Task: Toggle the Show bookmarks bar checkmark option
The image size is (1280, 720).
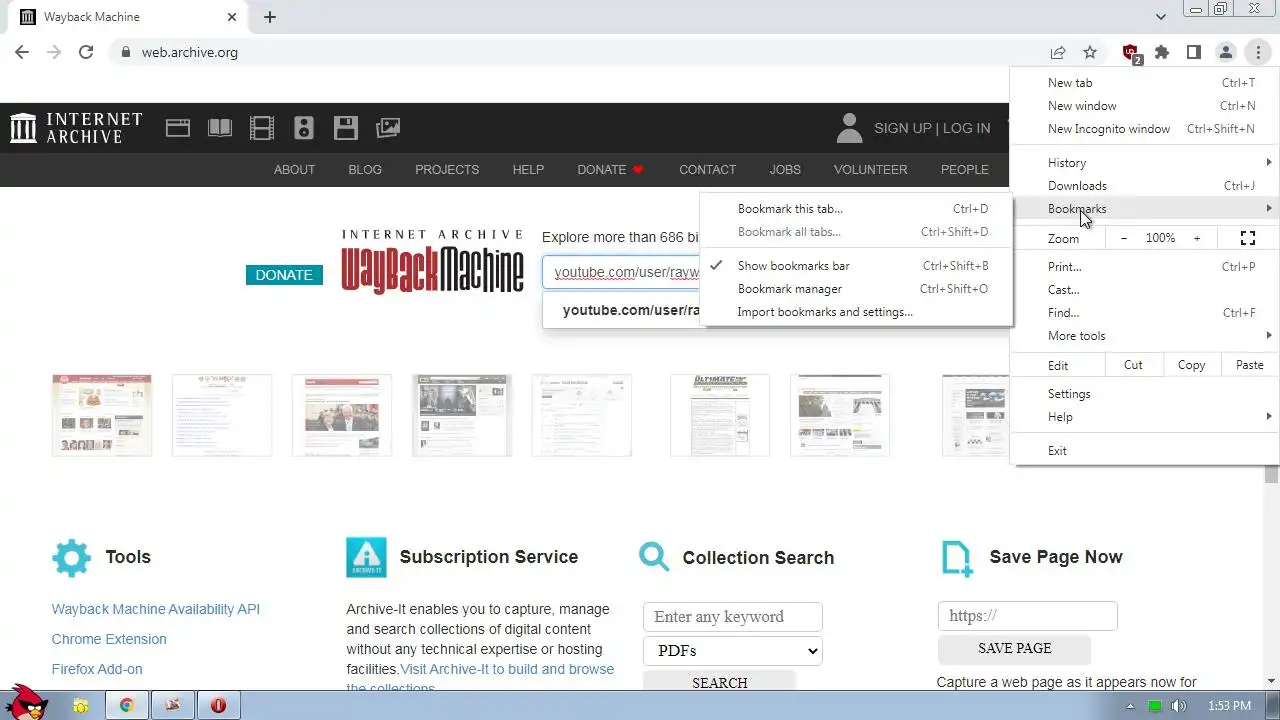Action: [856, 266]
